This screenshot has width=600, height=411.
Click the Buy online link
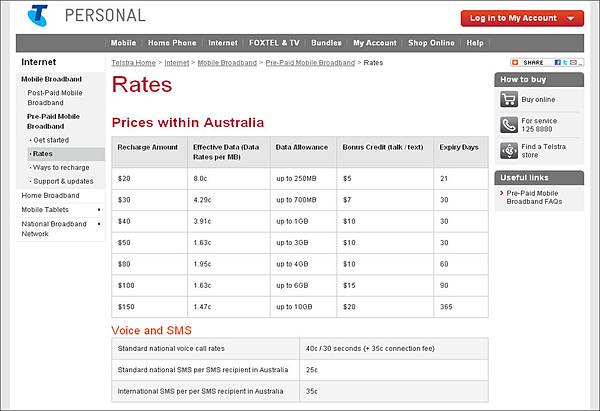[x=538, y=99]
